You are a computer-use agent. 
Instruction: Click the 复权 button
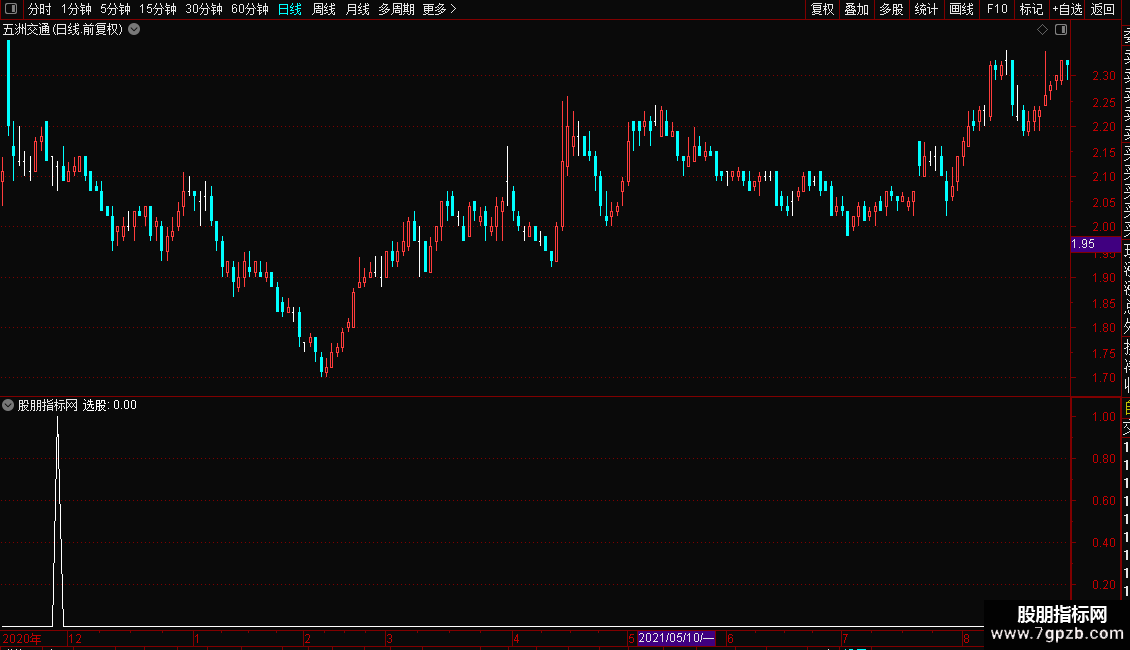(x=822, y=9)
